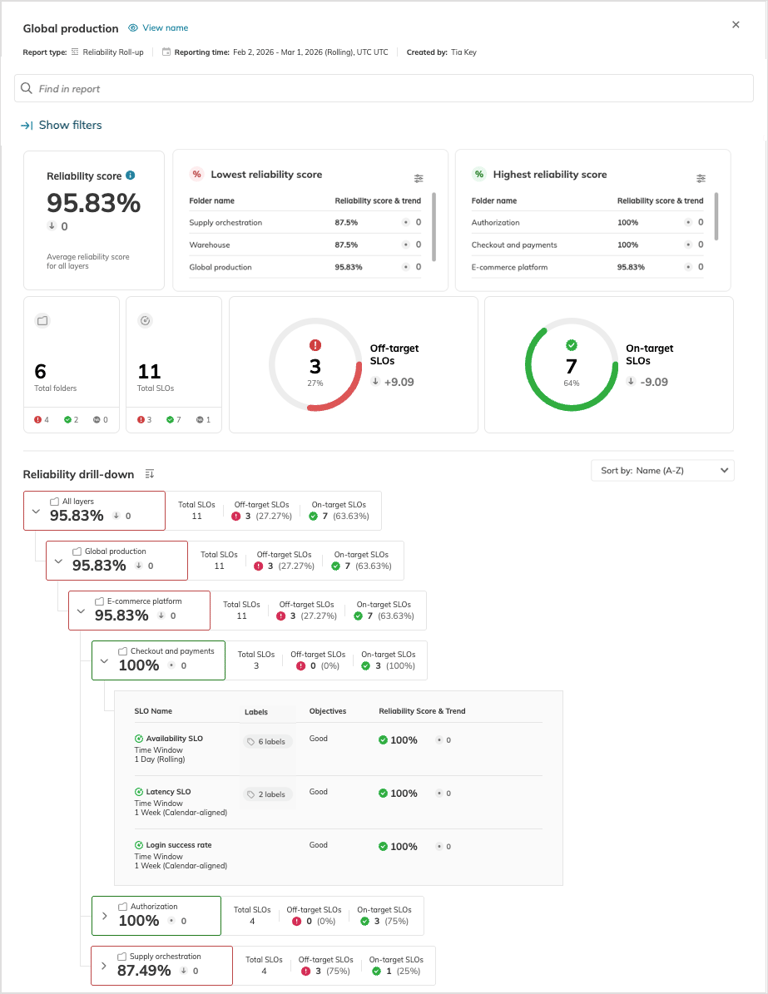Click the Off-target SLOs red alert icon
This screenshot has height=994, width=768.
pyautogui.click(x=315, y=345)
